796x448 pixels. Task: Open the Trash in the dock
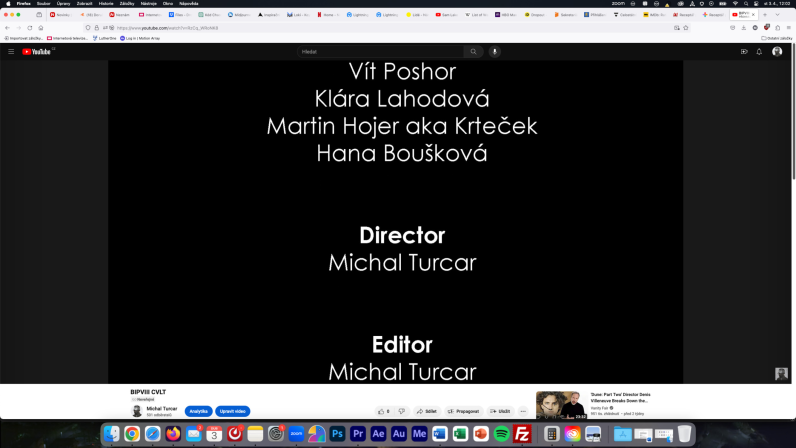(x=684, y=434)
